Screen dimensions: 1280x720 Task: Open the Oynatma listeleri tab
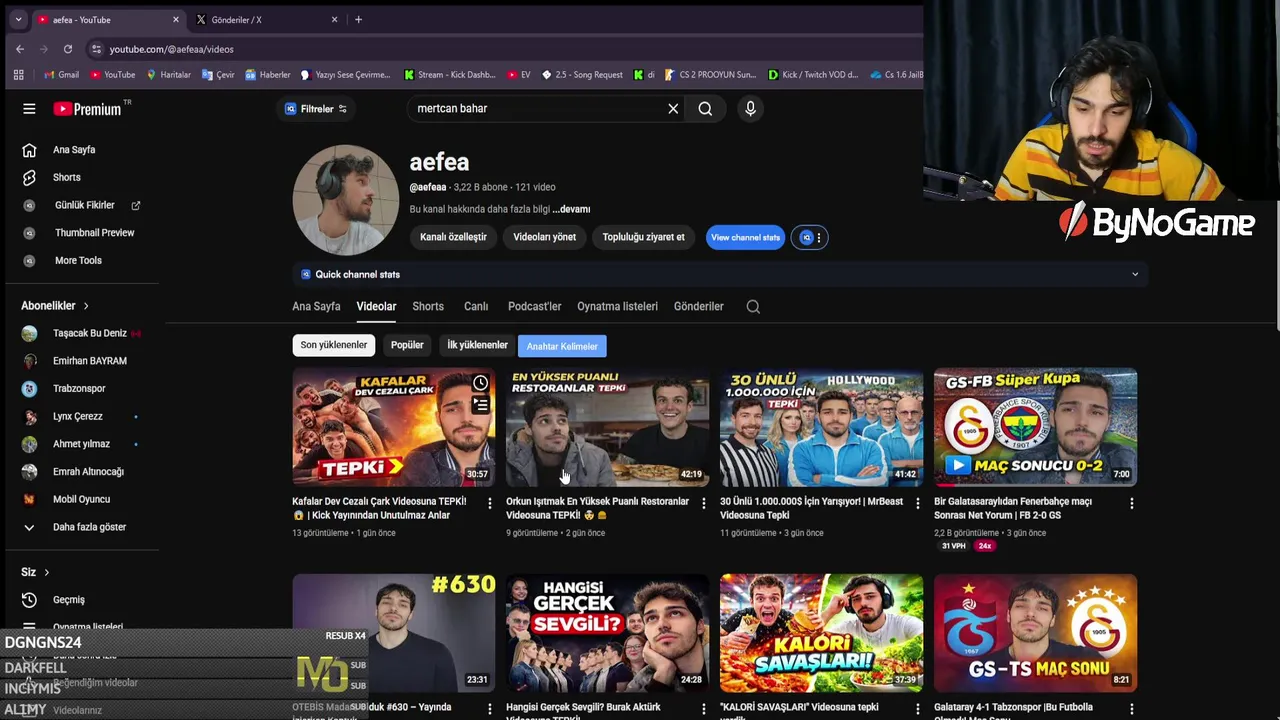[x=617, y=306]
